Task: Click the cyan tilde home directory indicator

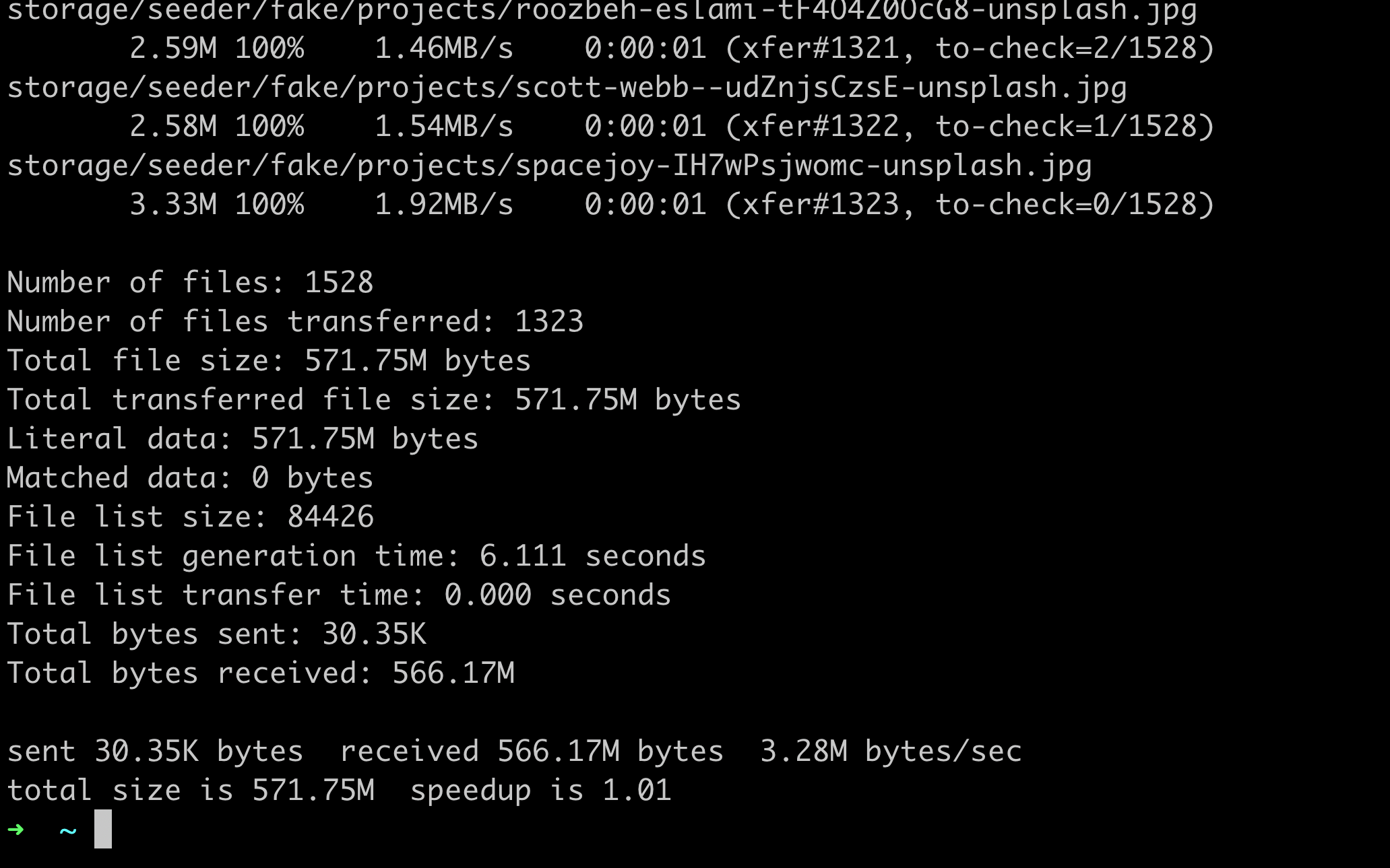Action: pos(68,831)
